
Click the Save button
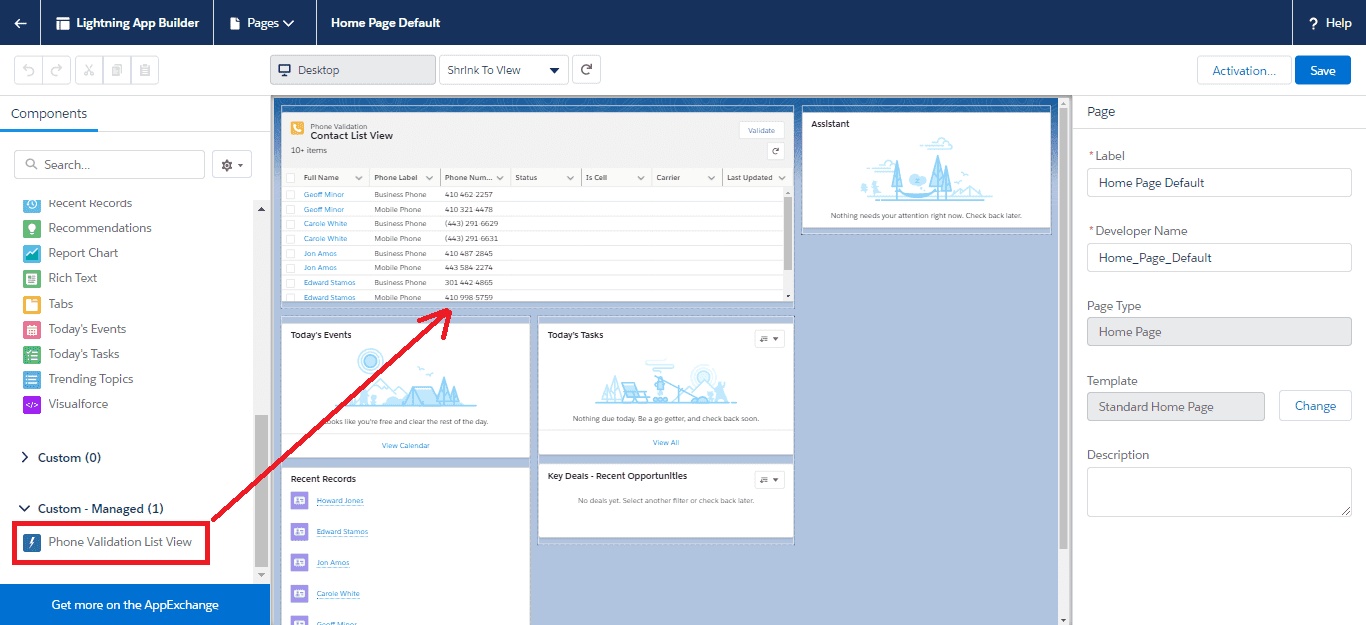1322,70
